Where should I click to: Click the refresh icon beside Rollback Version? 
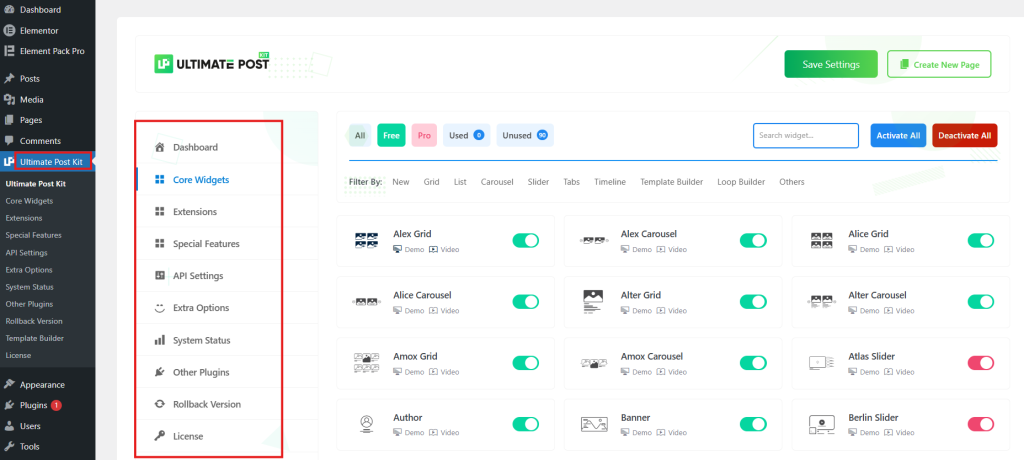tap(159, 404)
